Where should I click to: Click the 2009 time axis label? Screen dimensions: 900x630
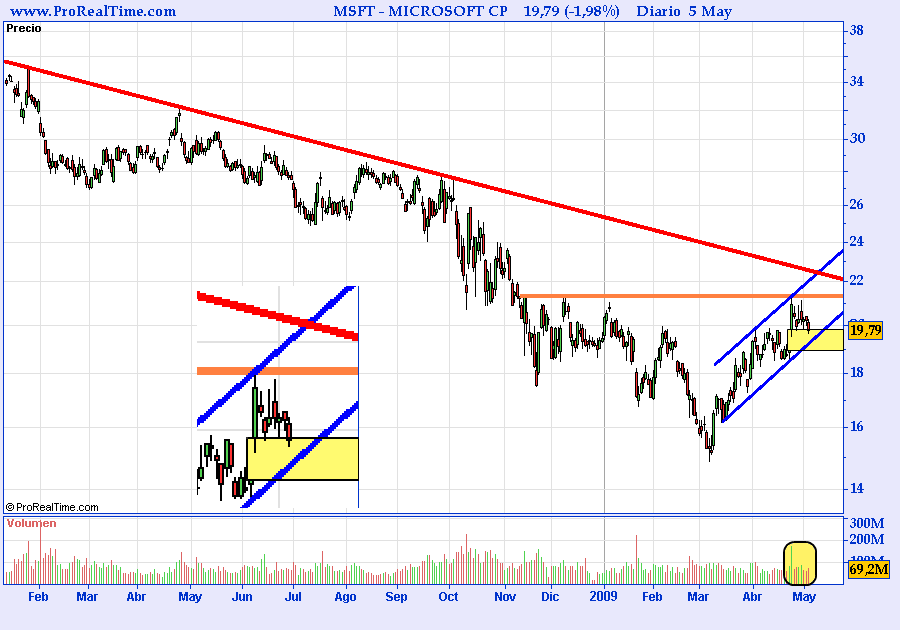604,597
